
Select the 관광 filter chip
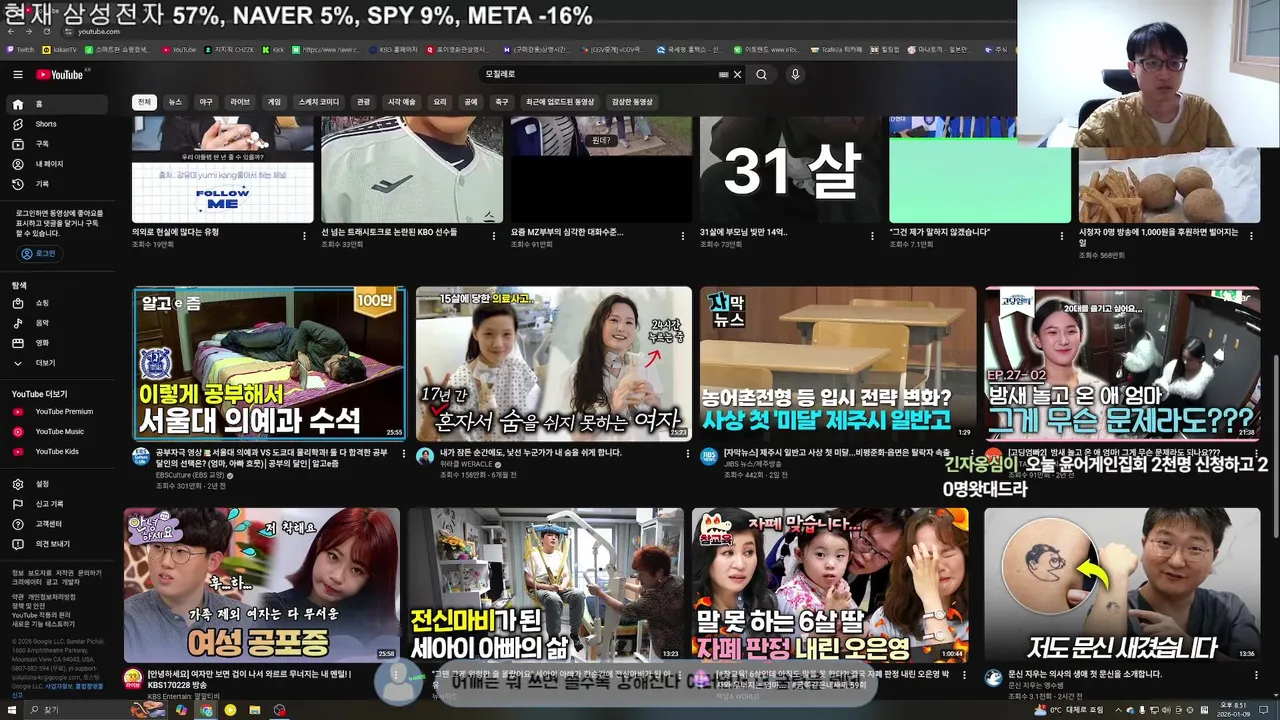point(363,102)
